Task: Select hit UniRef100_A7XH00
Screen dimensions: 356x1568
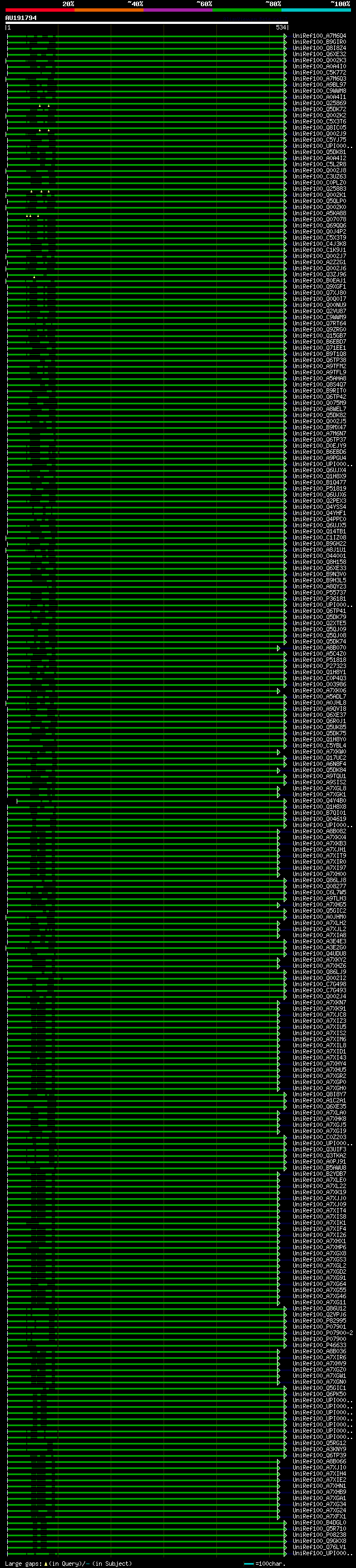Action: pyautogui.click(x=319, y=874)
